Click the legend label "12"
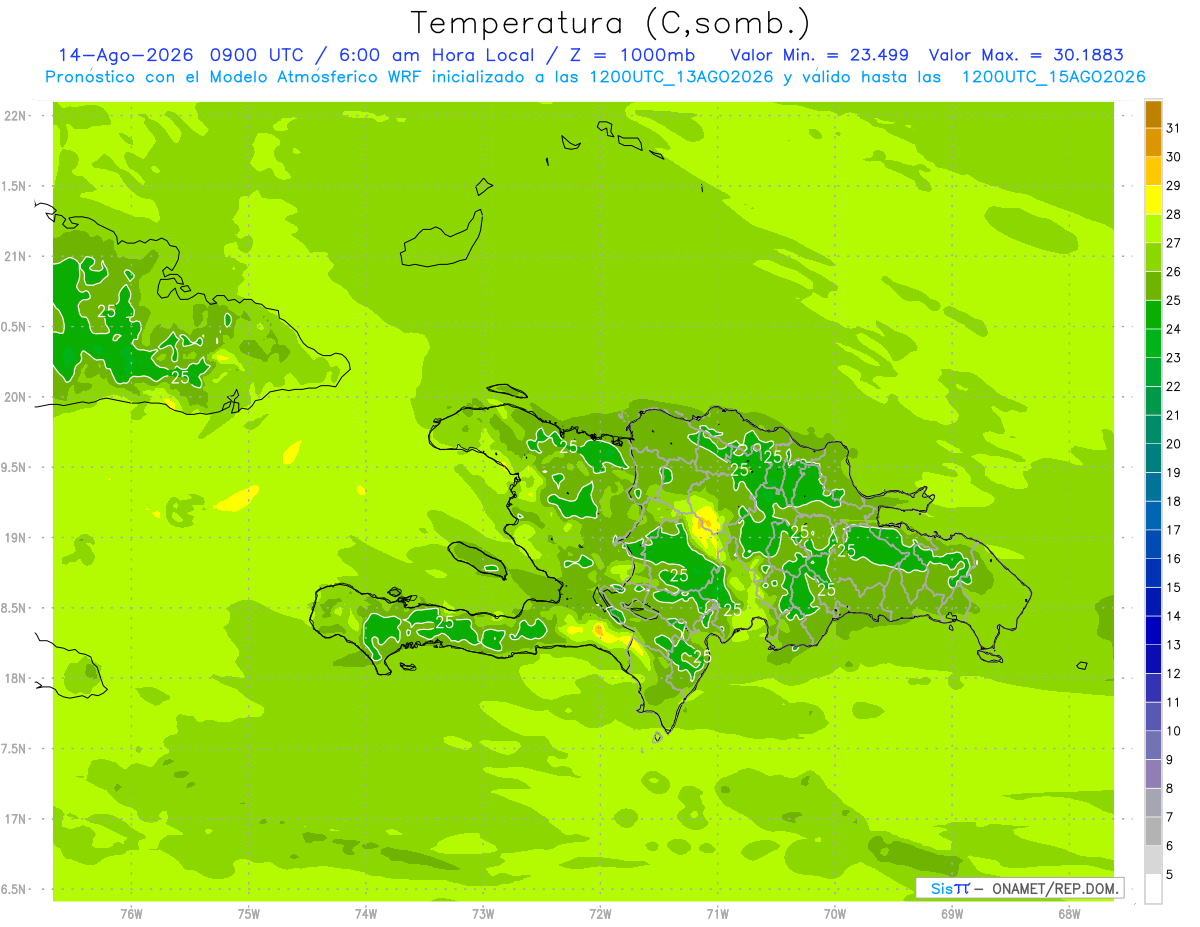1200x927 pixels. 1173,674
